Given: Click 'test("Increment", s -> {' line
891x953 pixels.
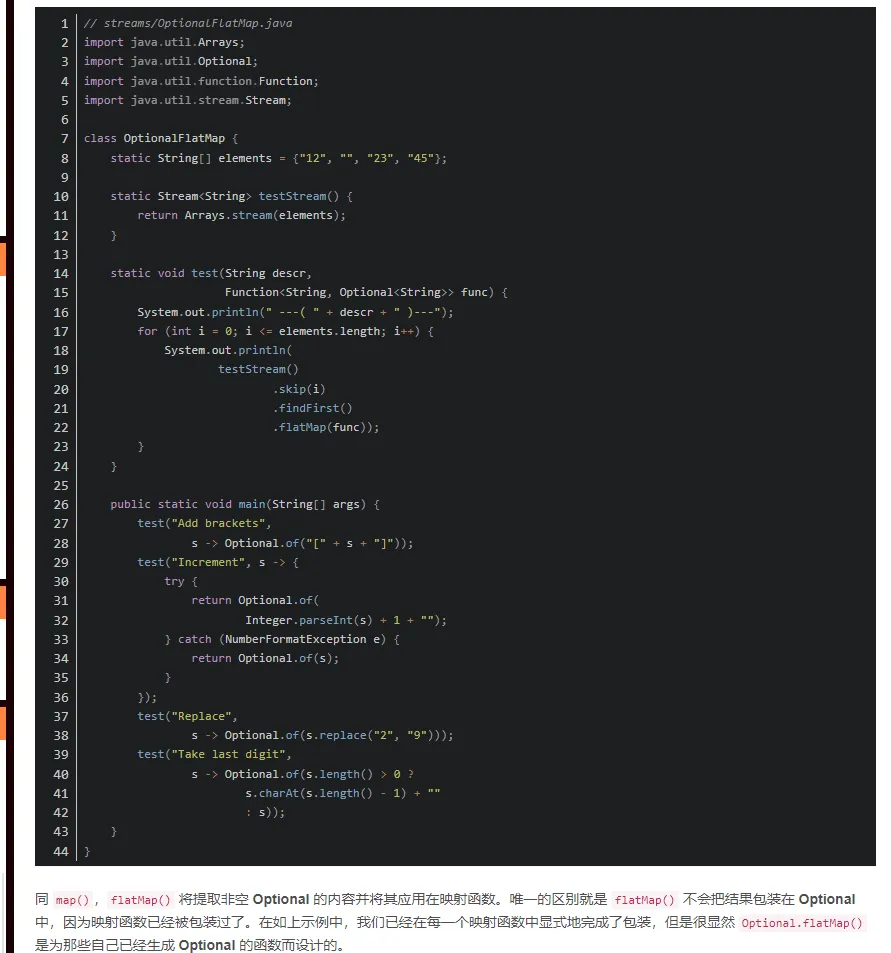Looking at the screenshot, I should click(x=218, y=562).
